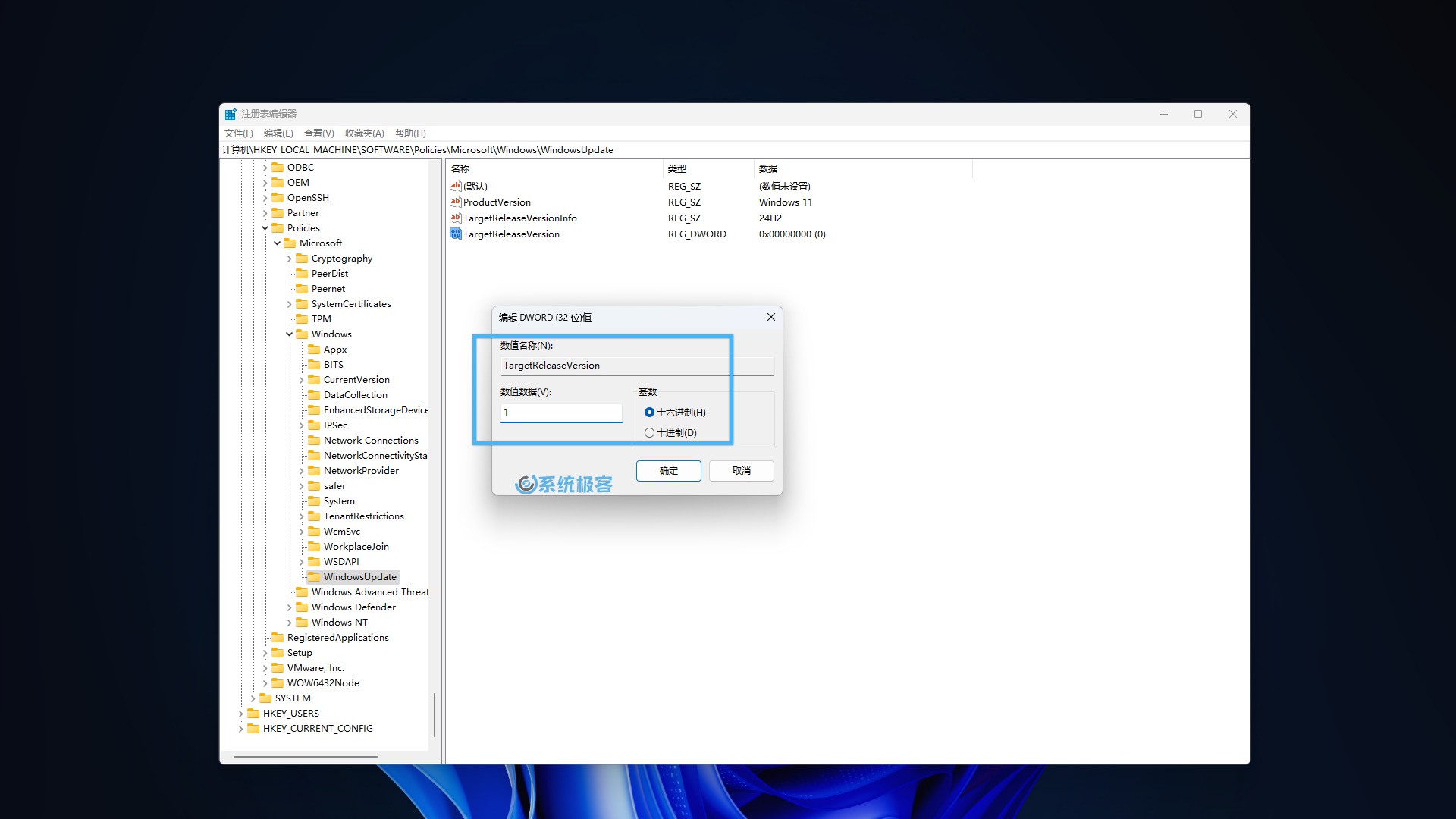Collapse the Microsoft tree node

click(x=278, y=243)
